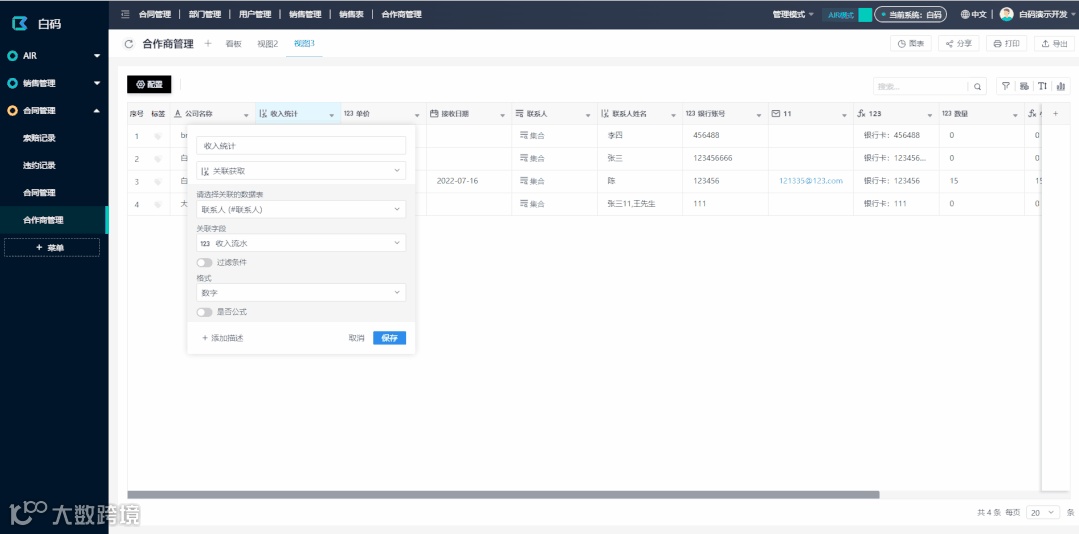Open 违约记录 in the sidebar
Viewport: 1079px width, 534px height.
click(39, 165)
